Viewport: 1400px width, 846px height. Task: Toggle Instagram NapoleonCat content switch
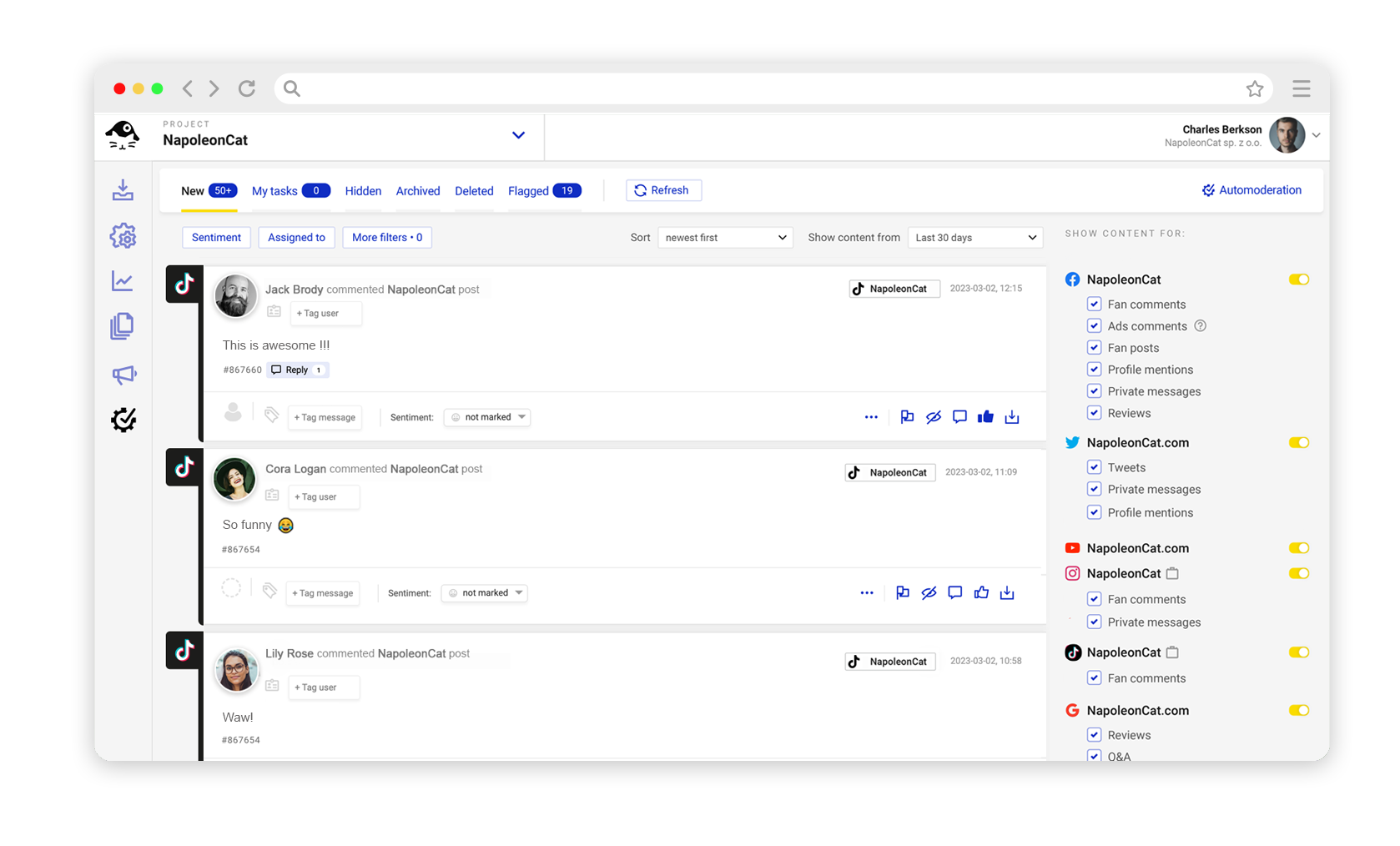tap(1299, 573)
